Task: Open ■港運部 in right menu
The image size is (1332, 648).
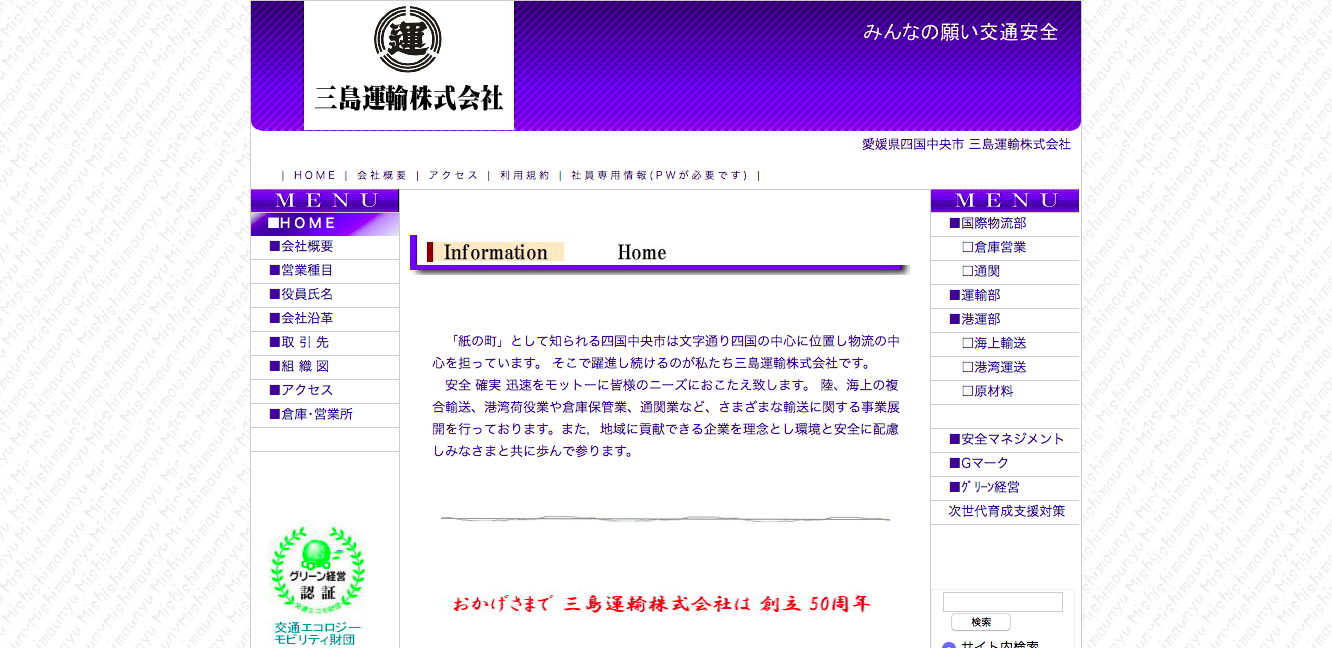Action: (1005, 319)
